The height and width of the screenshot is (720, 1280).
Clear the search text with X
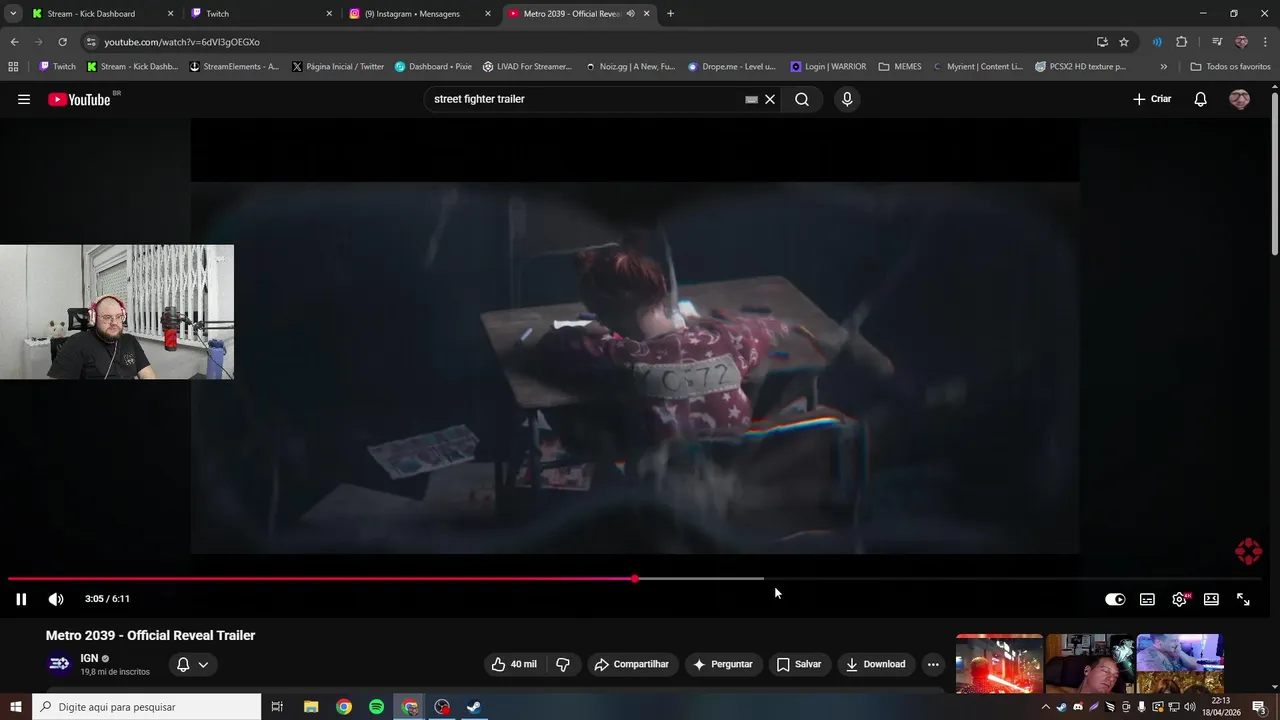770,99
